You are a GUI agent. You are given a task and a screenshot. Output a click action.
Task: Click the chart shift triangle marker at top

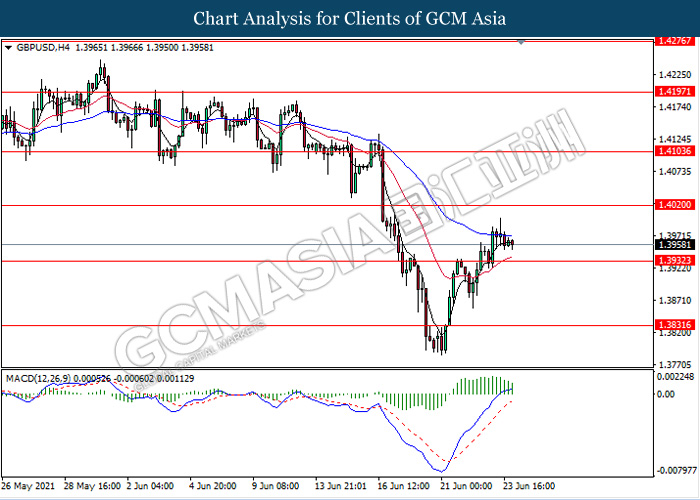click(521, 42)
